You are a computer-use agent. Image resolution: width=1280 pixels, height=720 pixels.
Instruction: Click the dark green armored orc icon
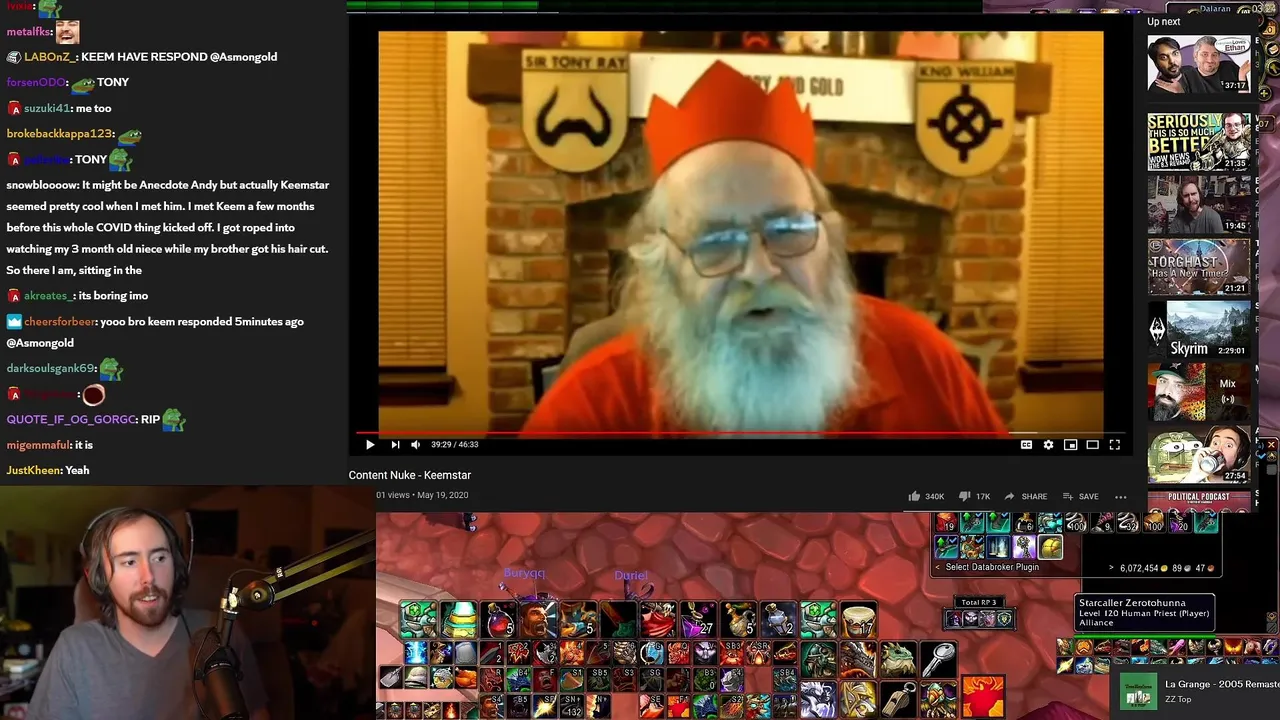(817, 659)
